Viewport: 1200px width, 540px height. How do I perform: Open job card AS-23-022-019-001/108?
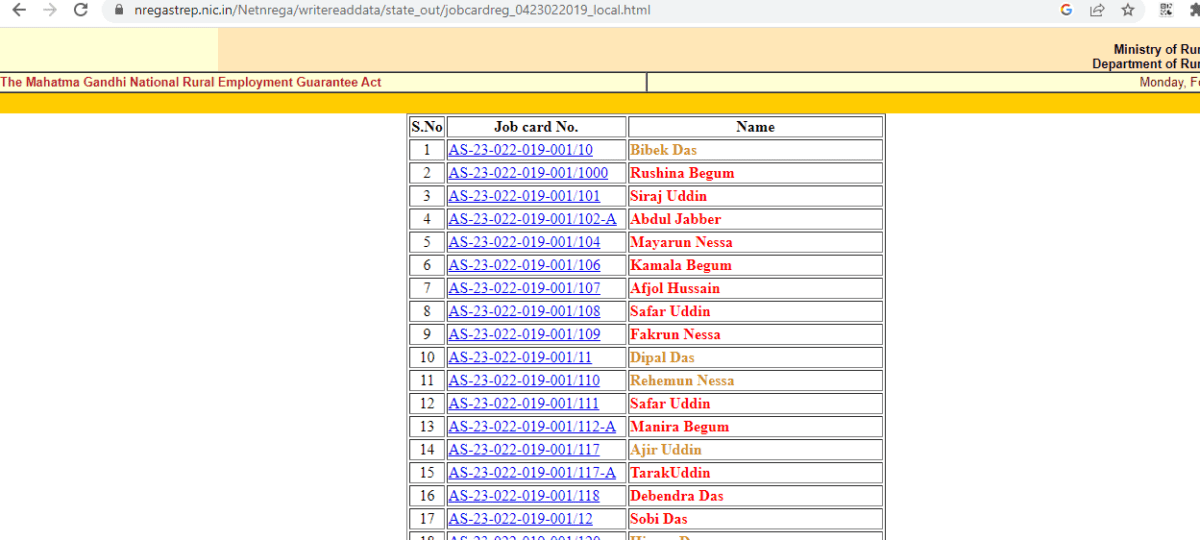[524, 311]
